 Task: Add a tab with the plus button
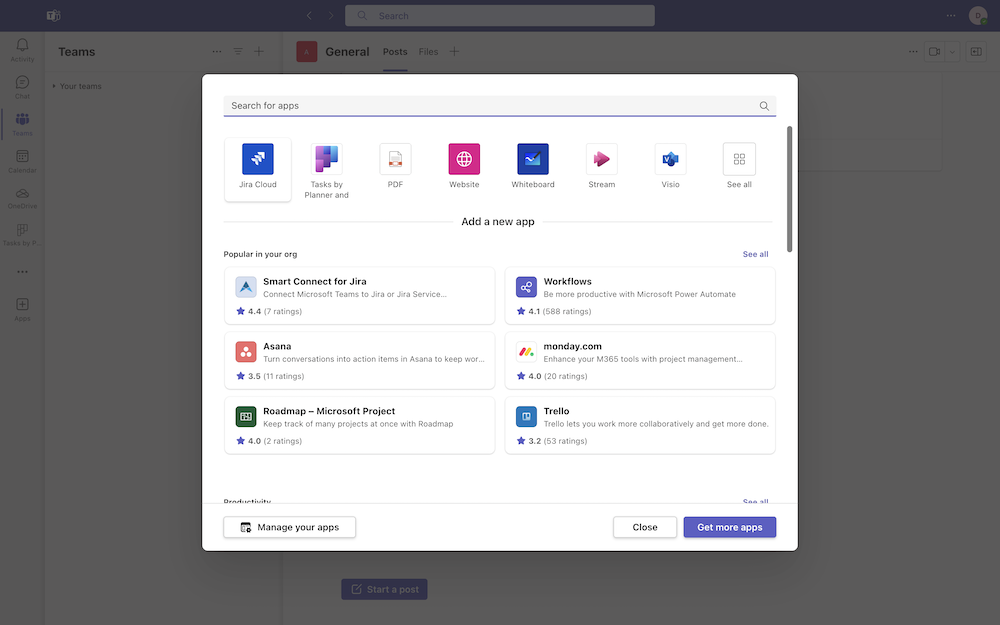click(x=454, y=52)
